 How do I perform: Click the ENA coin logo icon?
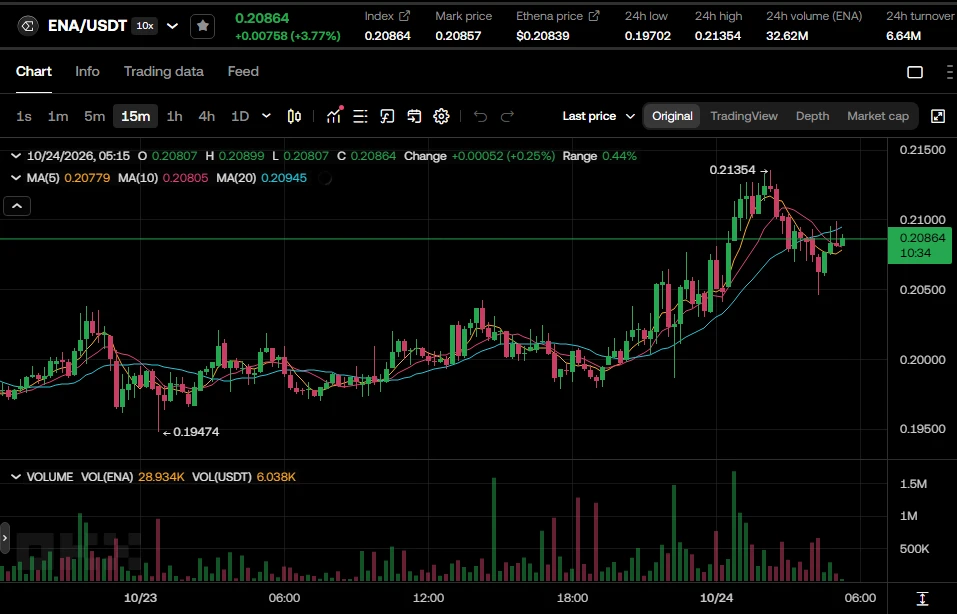(28, 26)
